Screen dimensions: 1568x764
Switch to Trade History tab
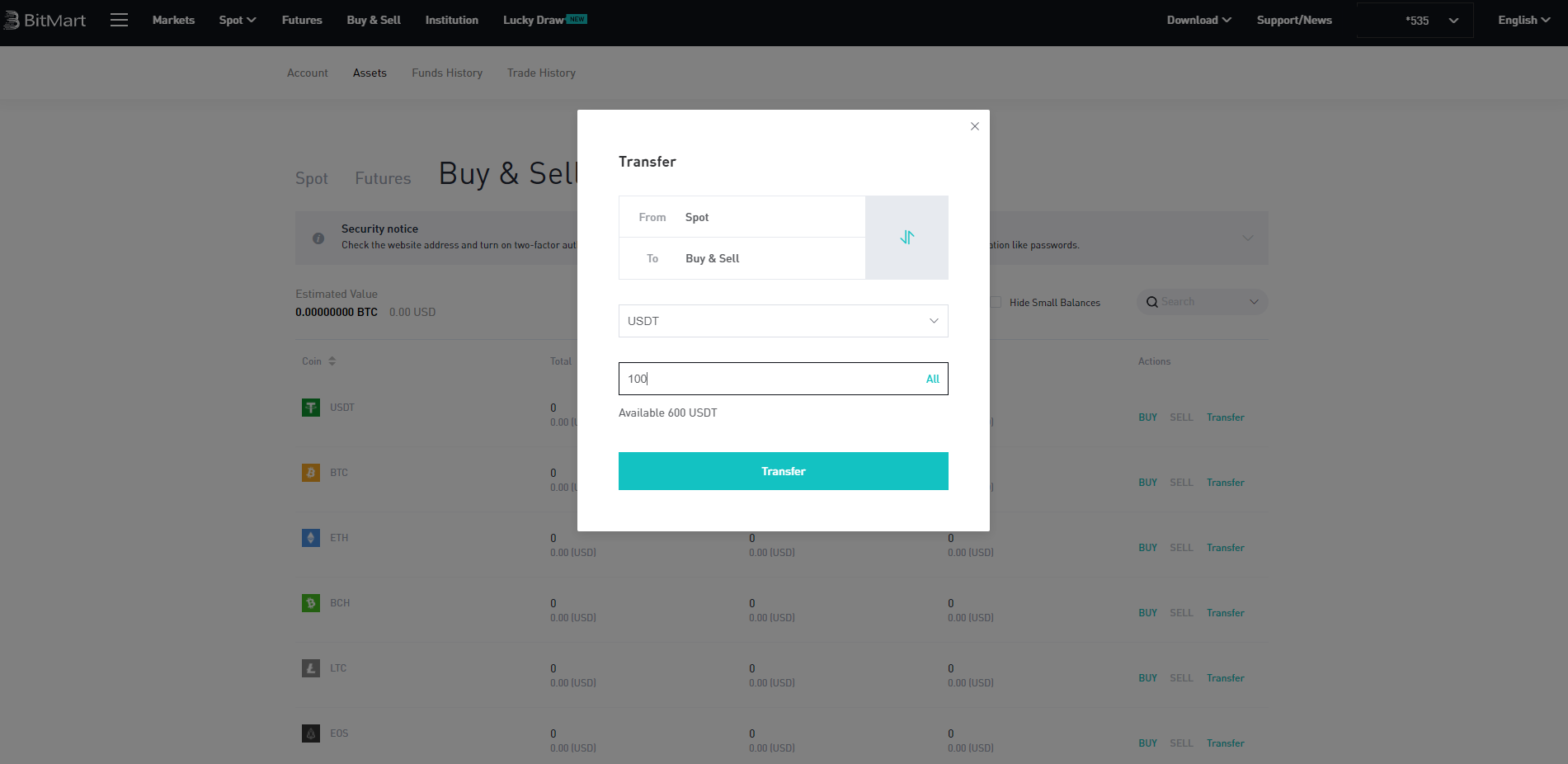(x=541, y=73)
